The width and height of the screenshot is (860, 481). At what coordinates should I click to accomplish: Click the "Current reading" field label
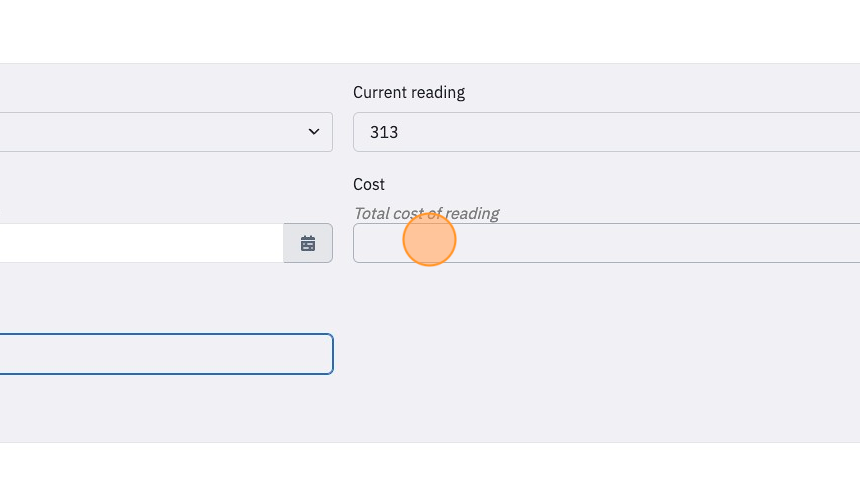click(x=409, y=92)
